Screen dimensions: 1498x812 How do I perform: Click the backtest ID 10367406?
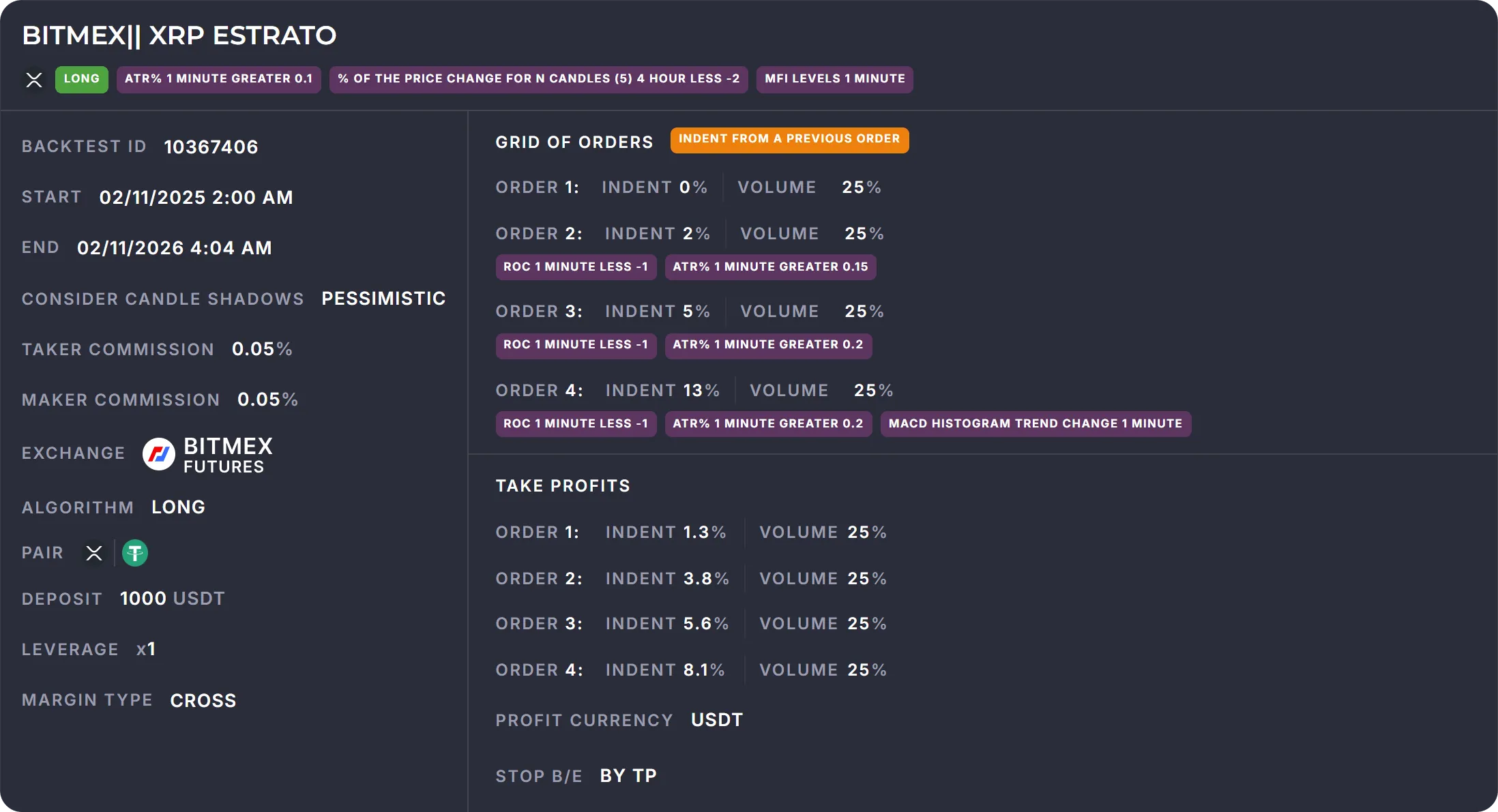point(211,146)
